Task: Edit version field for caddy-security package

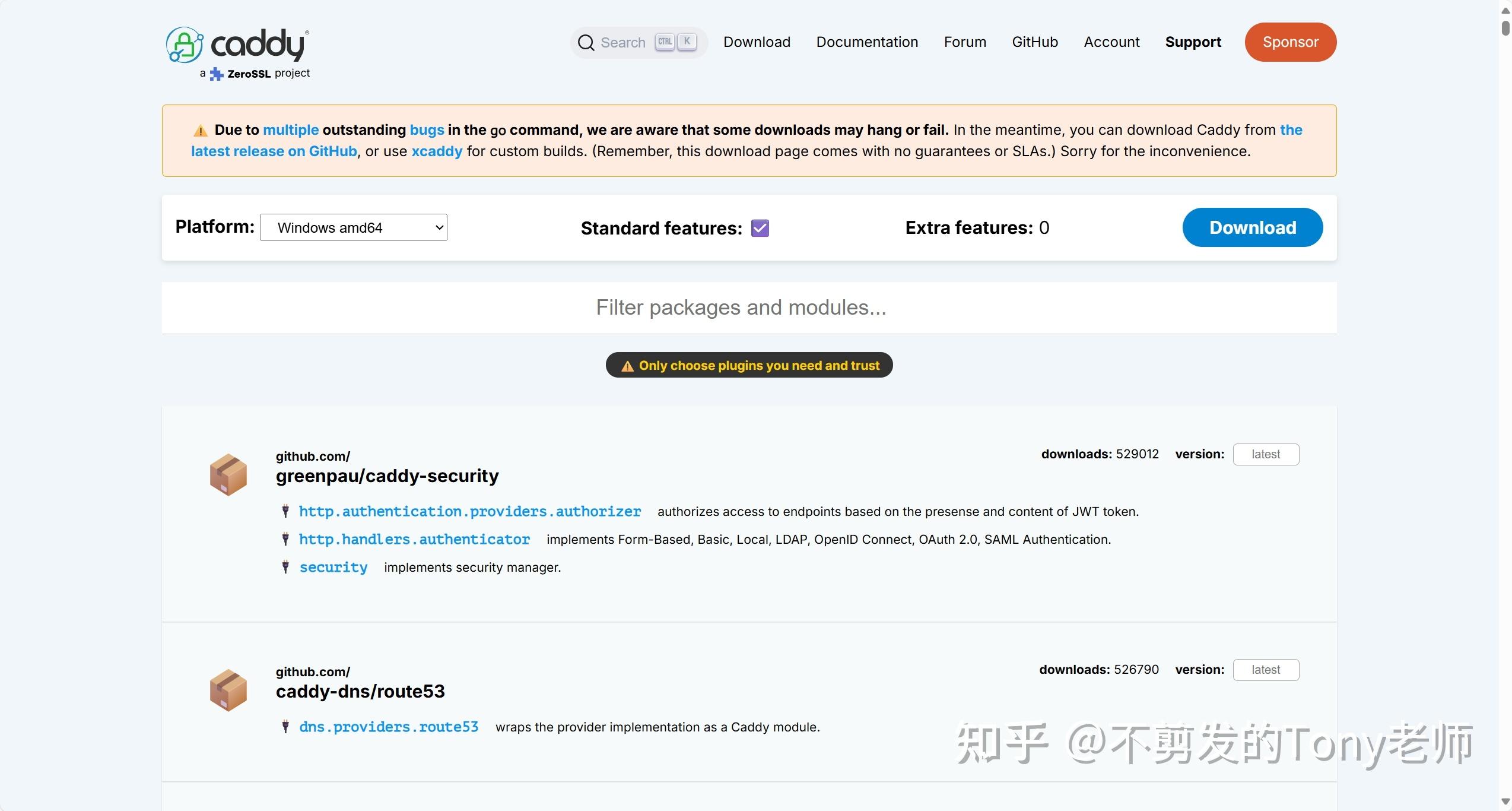Action: 1266,454
